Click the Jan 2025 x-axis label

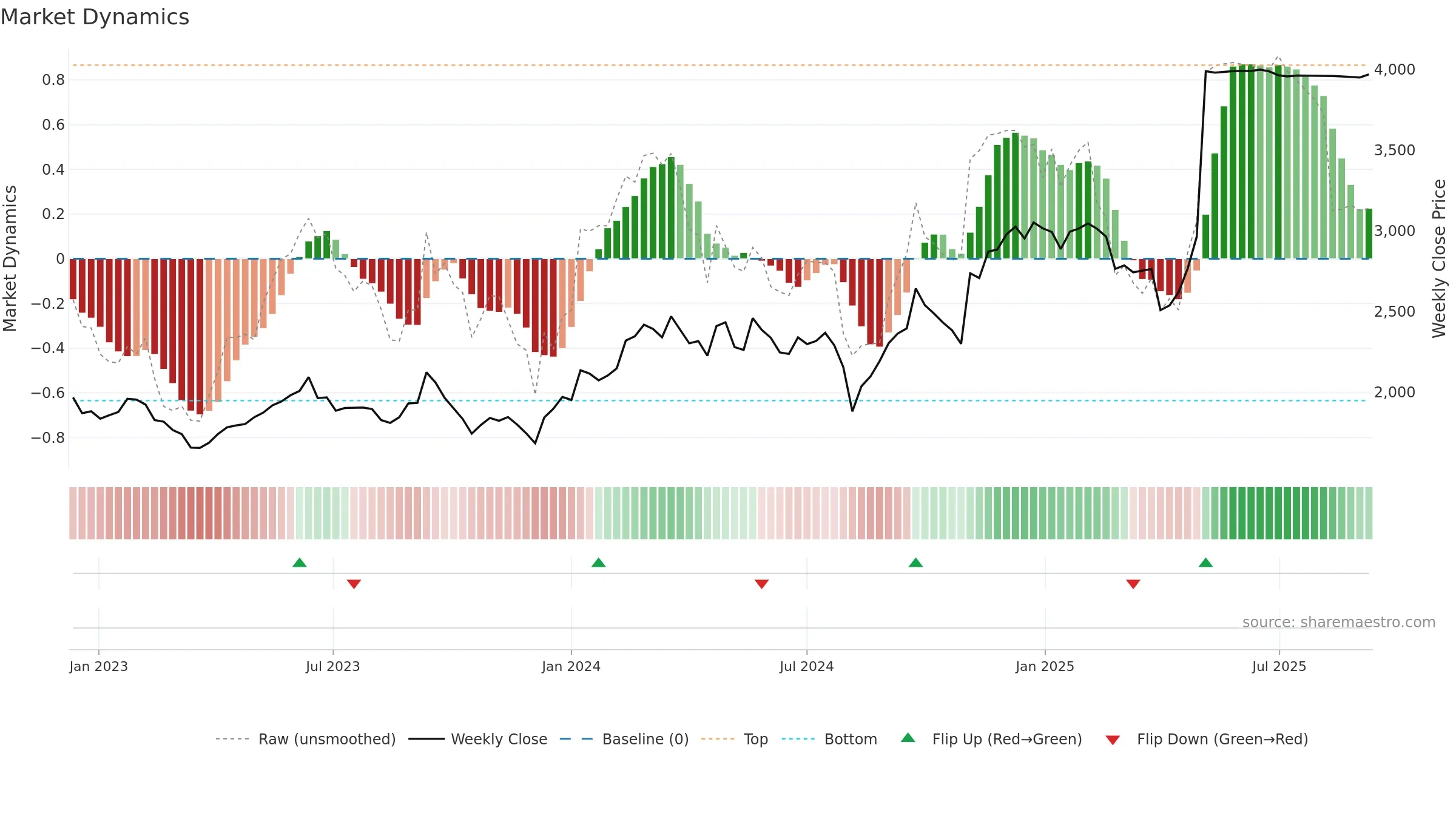coord(1045,666)
